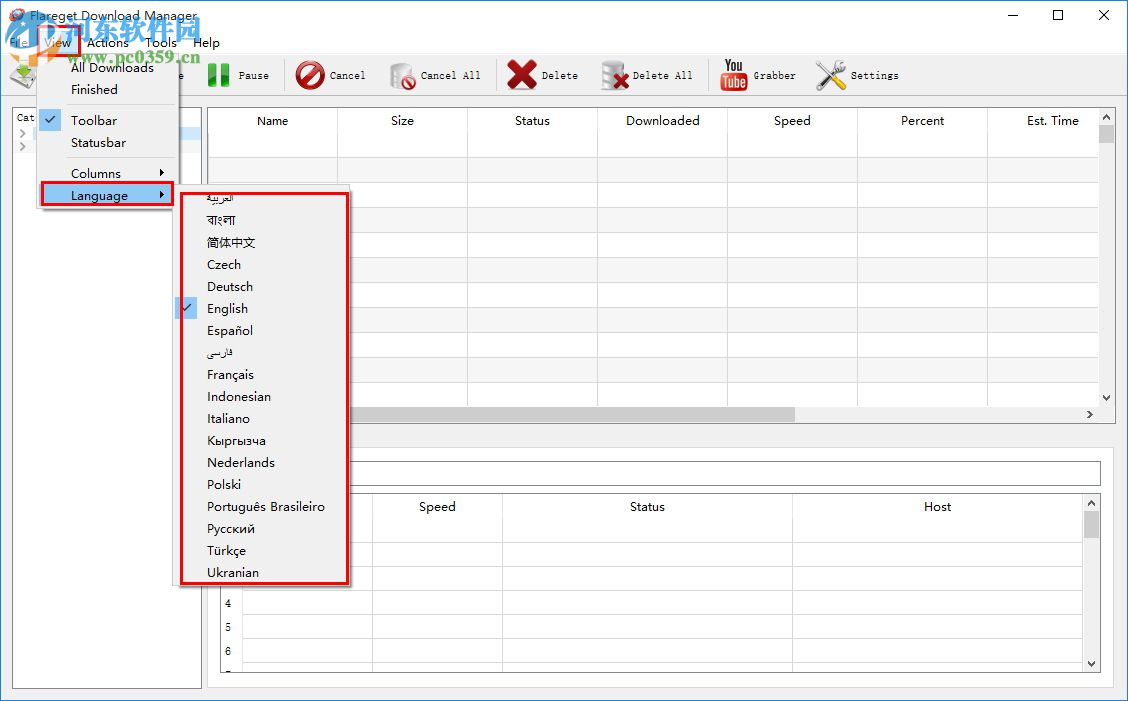Click the Percent column header
This screenshot has width=1128, height=701.
(x=922, y=121)
